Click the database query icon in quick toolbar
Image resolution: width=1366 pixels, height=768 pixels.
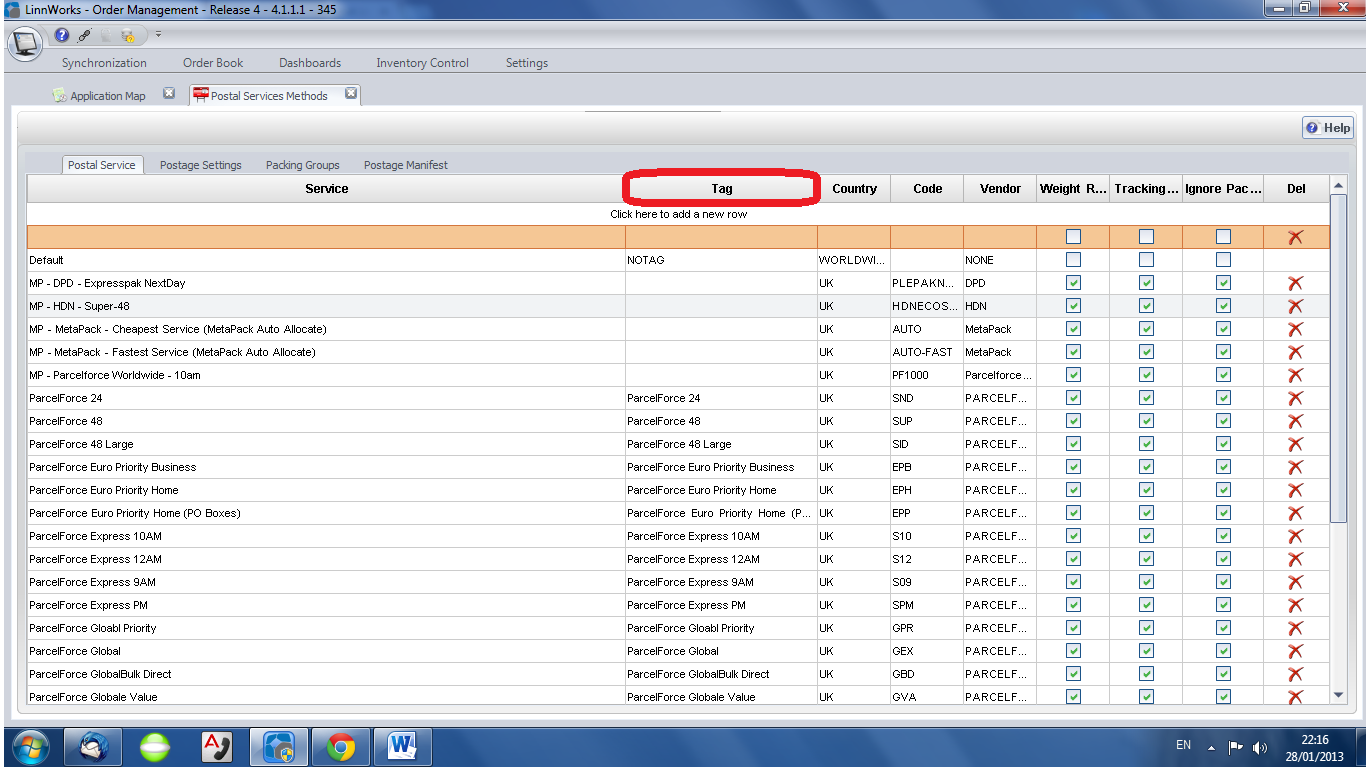[x=127, y=35]
